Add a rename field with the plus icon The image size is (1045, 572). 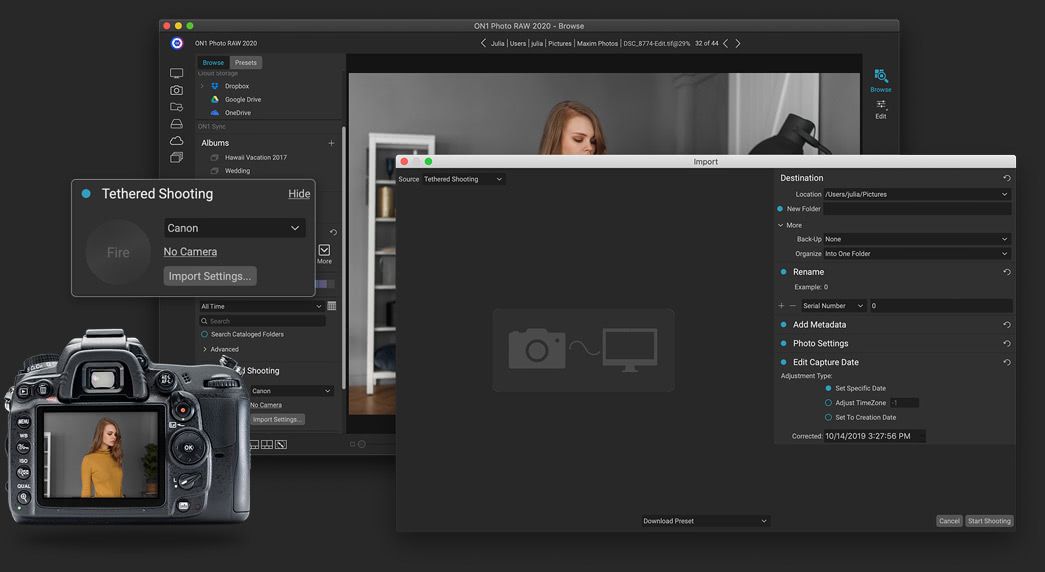coord(781,305)
